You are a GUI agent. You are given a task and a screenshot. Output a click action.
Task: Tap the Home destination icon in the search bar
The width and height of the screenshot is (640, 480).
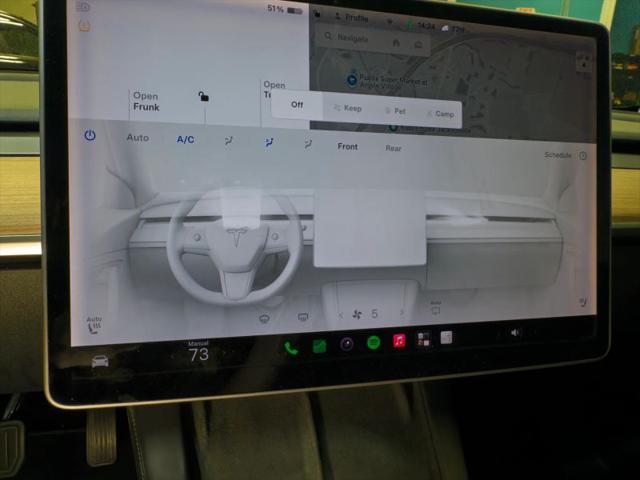point(396,42)
